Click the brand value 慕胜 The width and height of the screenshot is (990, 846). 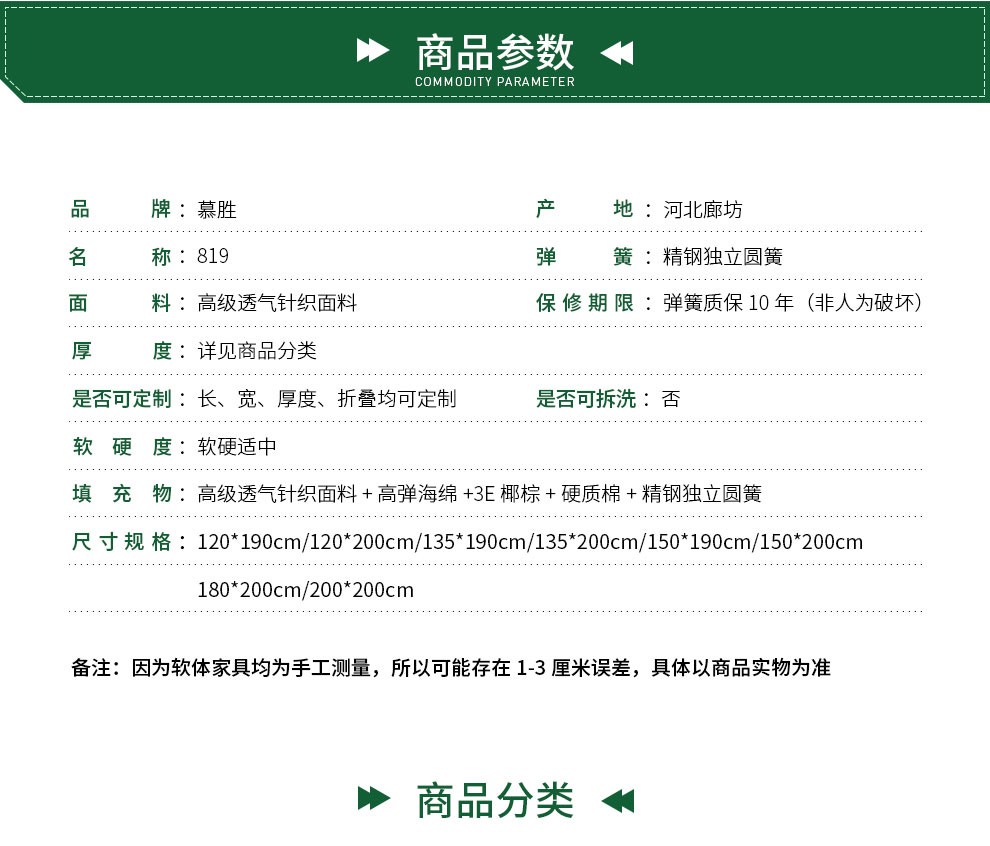click(217, 210)
